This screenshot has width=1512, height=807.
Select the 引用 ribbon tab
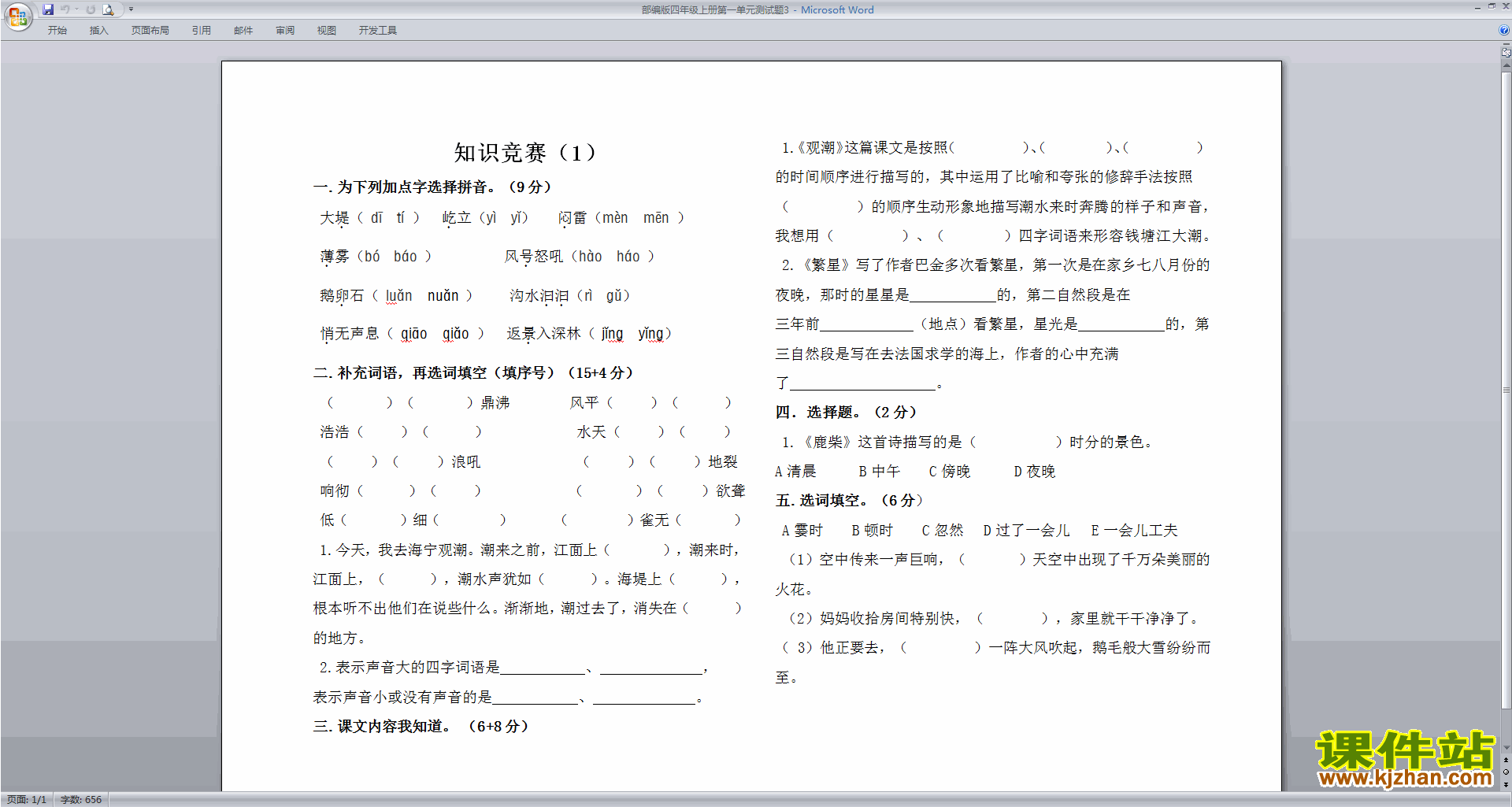tap(201, 31)
